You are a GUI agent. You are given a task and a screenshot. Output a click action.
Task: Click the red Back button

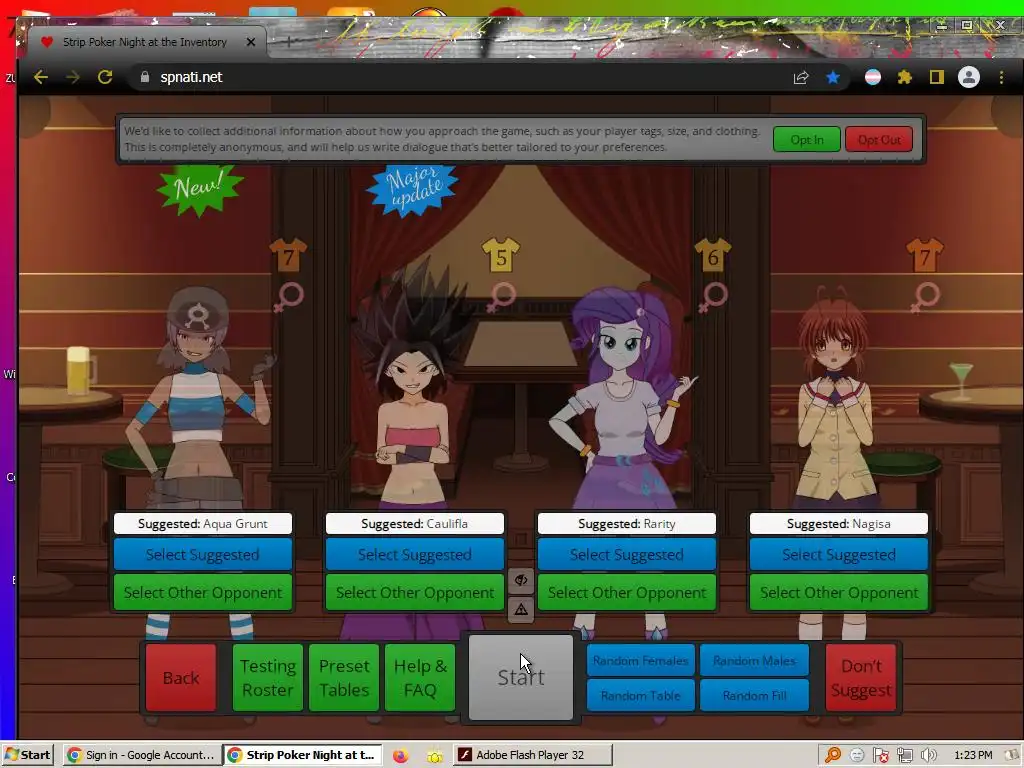[181, 678]
